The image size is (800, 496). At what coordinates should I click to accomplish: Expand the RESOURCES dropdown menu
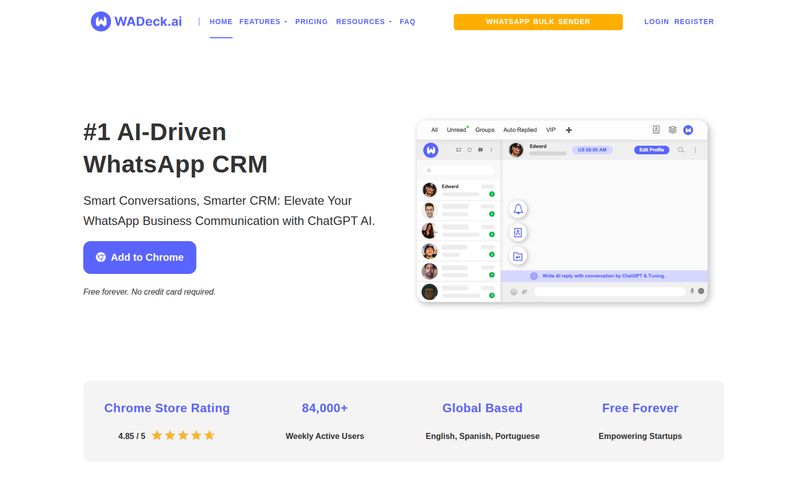coord(363,21)
